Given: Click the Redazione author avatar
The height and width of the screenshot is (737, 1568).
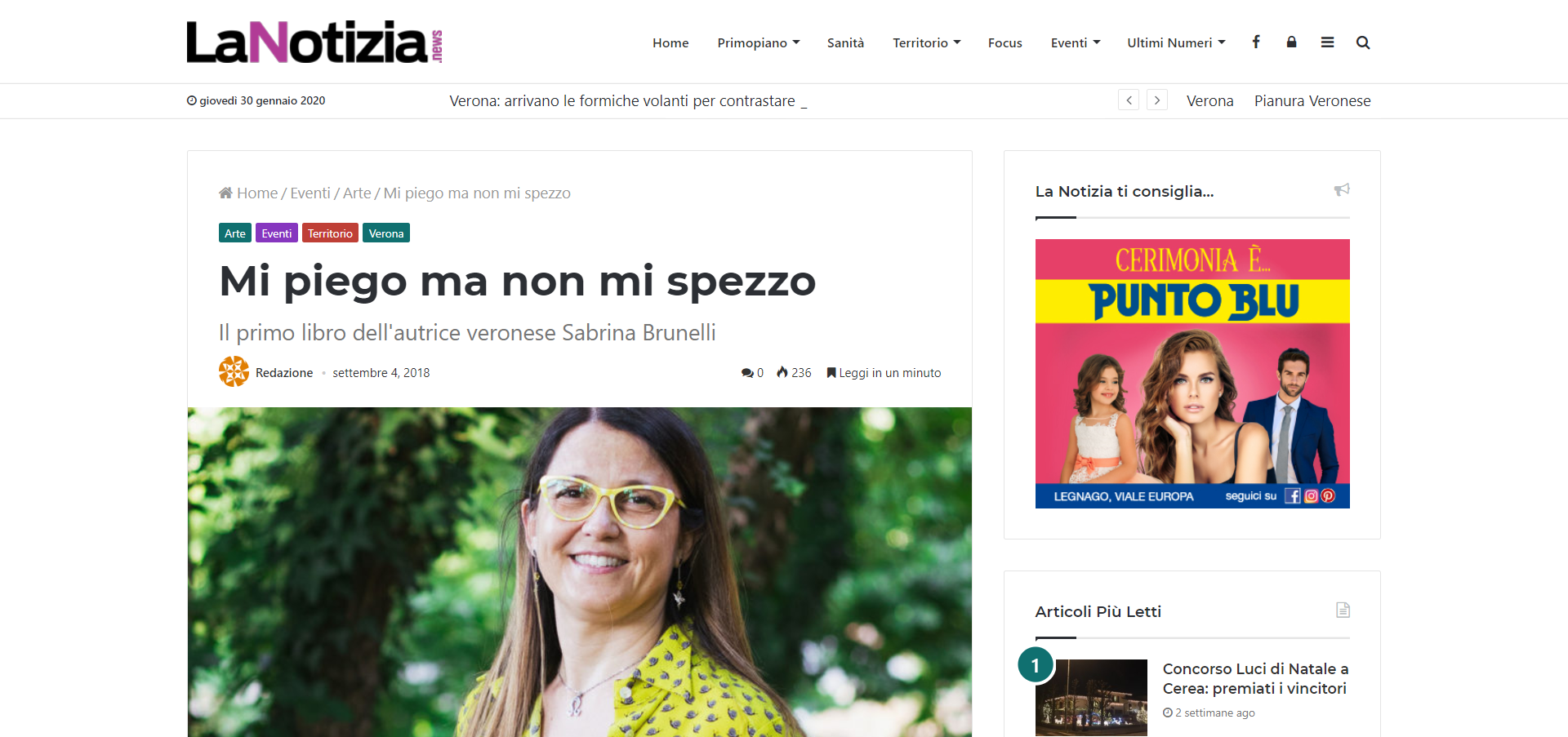Looking at the screenshot, I should 234,371.
